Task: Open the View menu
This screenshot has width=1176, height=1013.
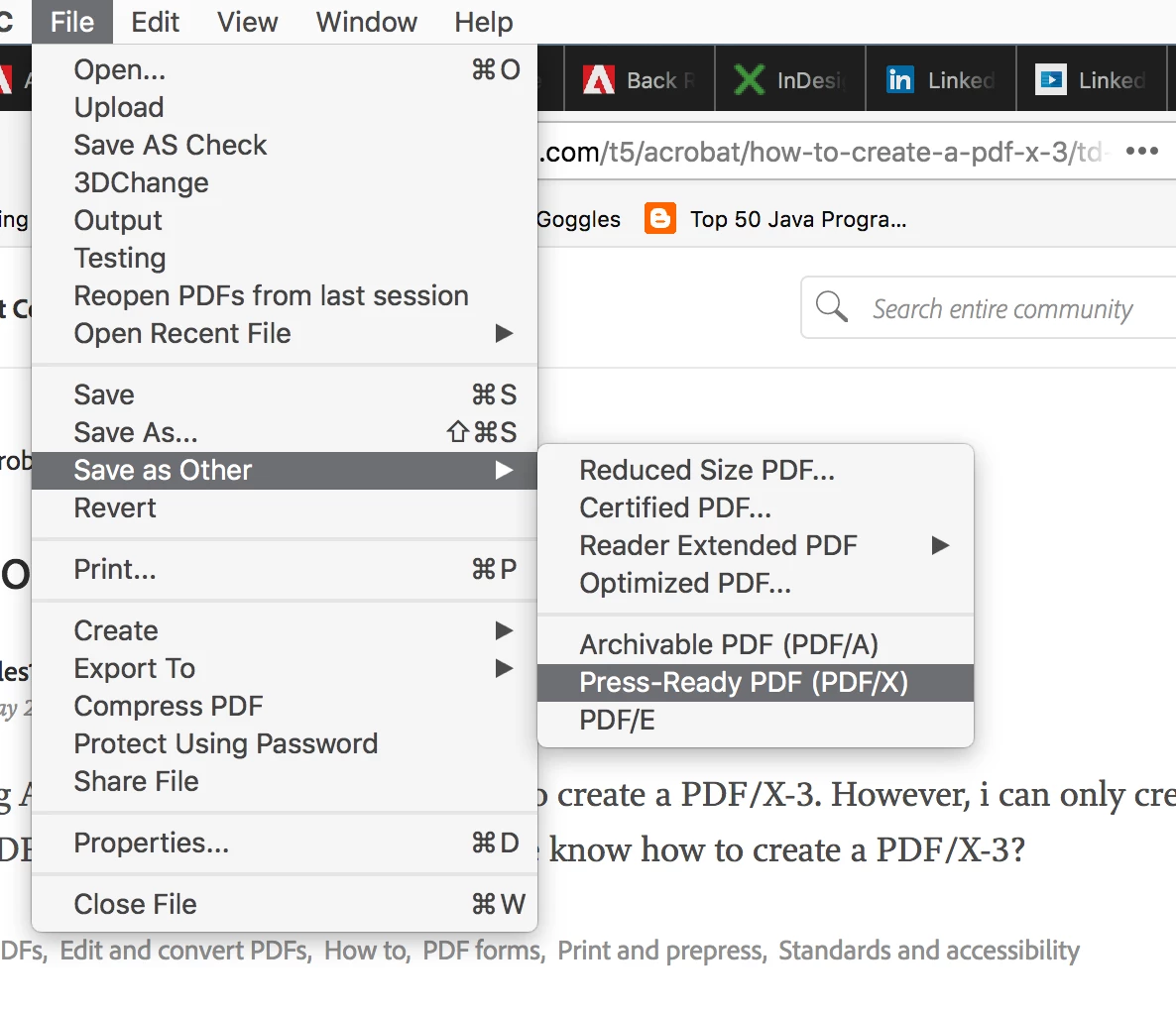Action: tap(248, 22)
